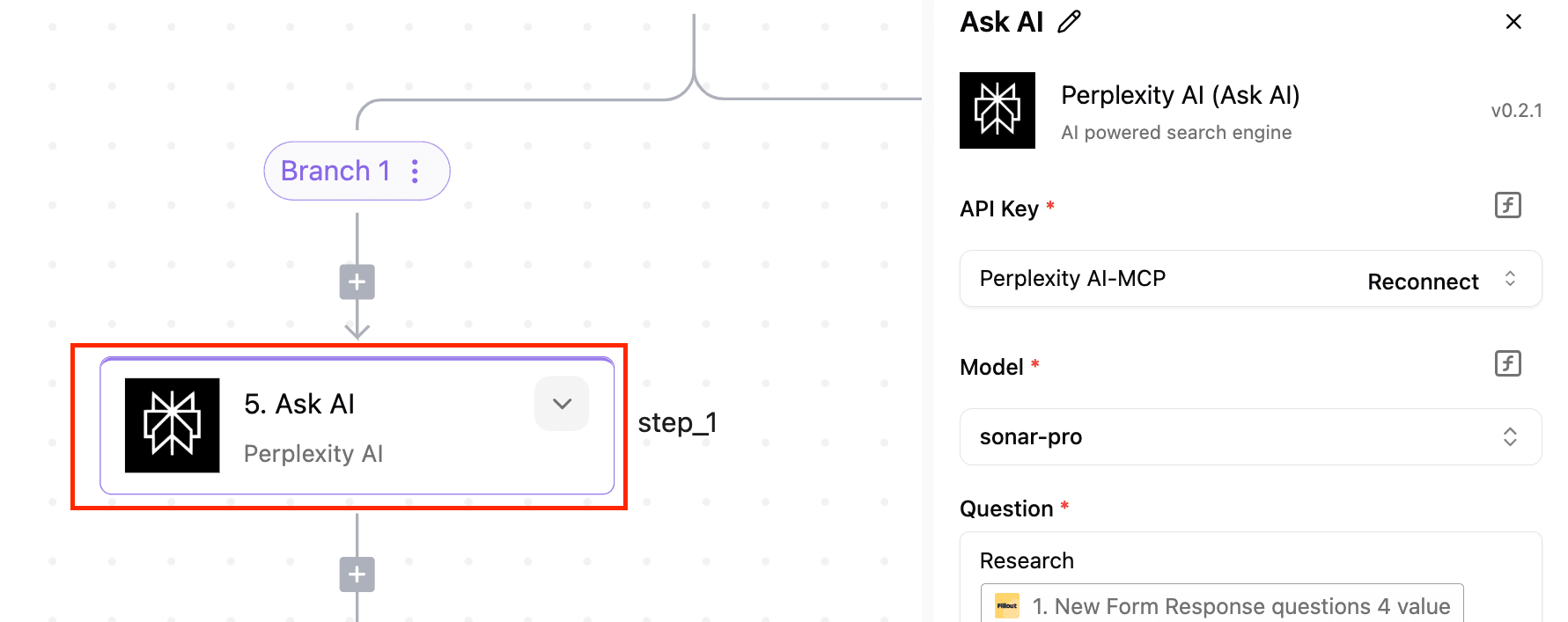
Task: Click the pencil icon to rename Ask AI
Action: pos(1069,22)
